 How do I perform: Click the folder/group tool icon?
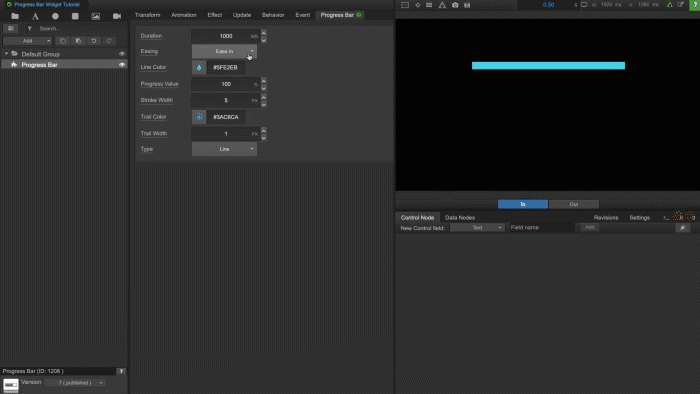[x=15, y=16]
